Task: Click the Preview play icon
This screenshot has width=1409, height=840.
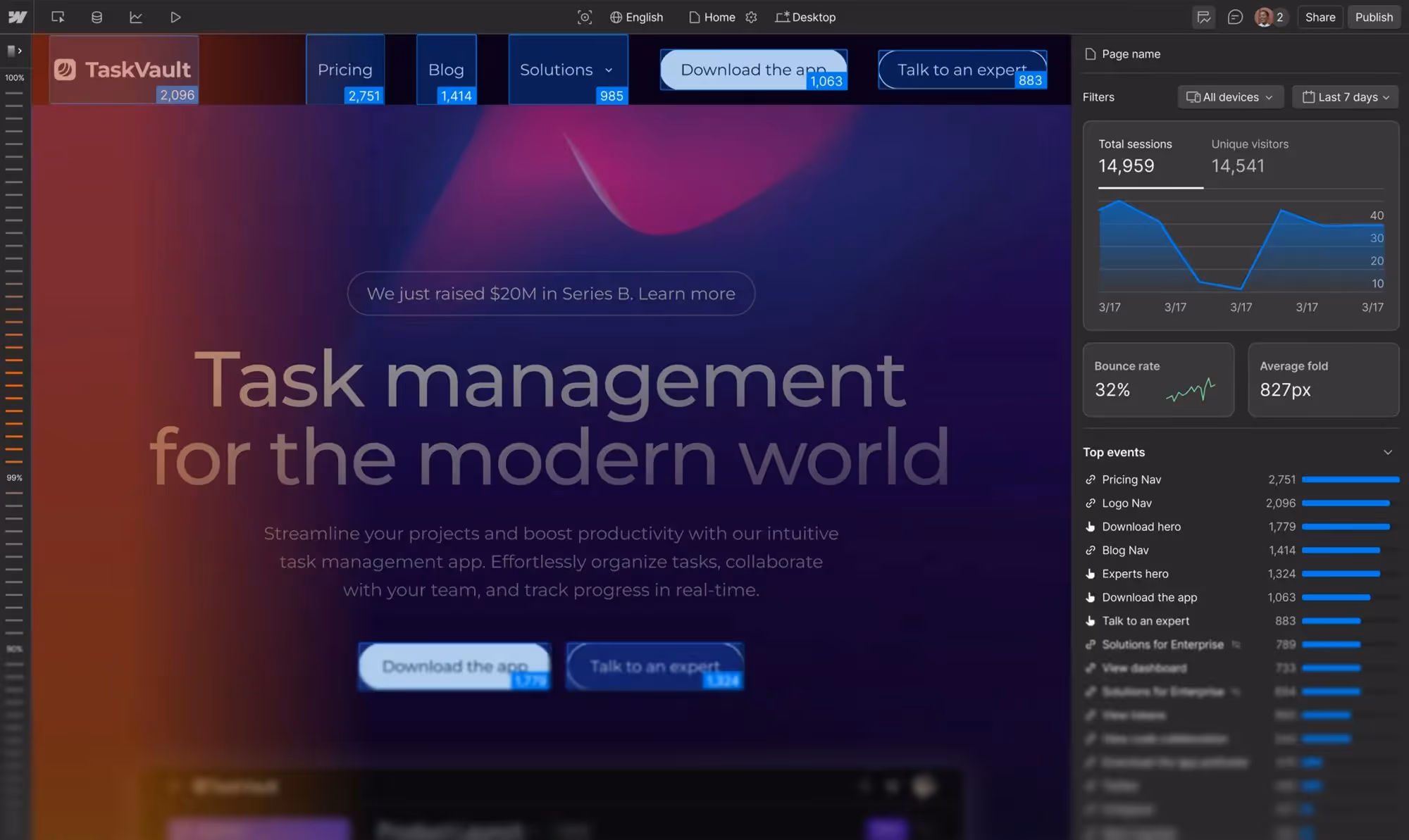Action: (x=175, y=17)
